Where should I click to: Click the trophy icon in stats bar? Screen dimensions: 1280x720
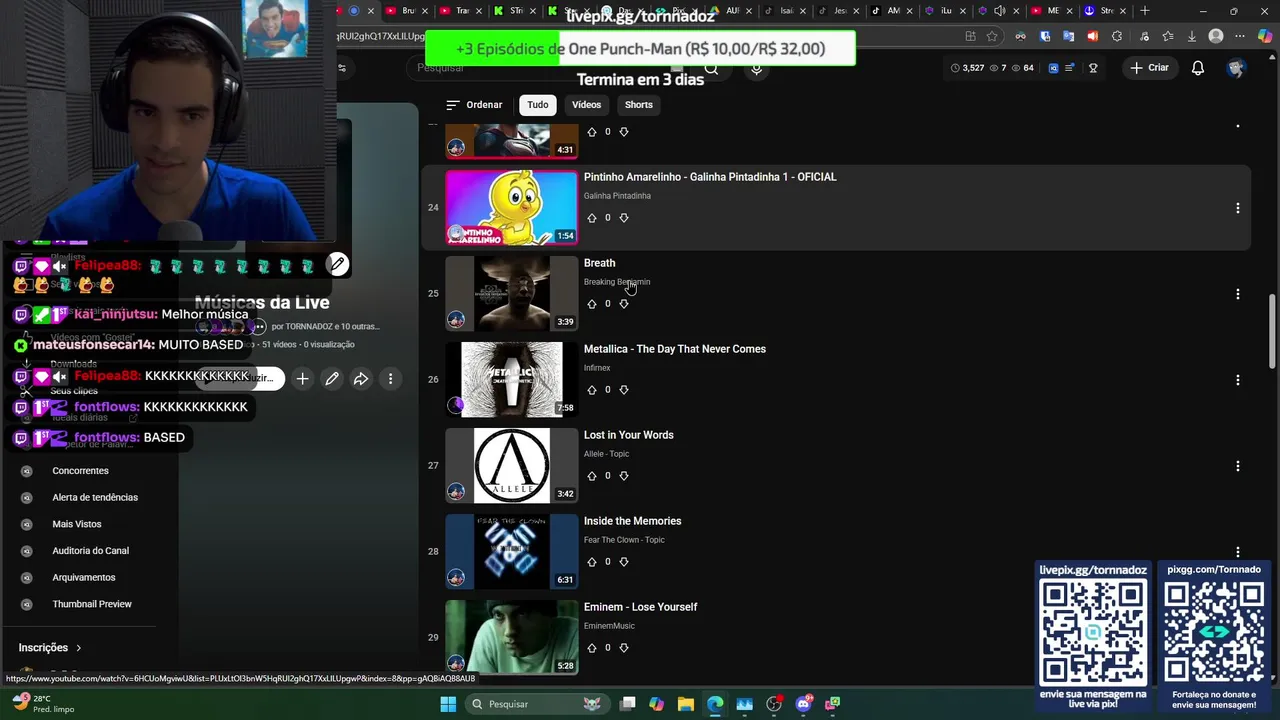[1093, 68]
